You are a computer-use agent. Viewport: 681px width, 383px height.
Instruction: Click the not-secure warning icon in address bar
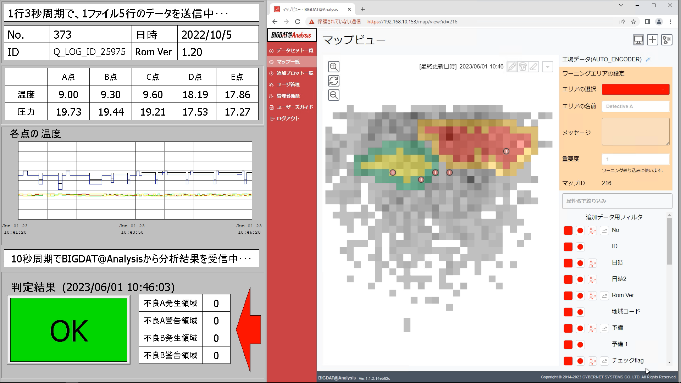point(311,21)
